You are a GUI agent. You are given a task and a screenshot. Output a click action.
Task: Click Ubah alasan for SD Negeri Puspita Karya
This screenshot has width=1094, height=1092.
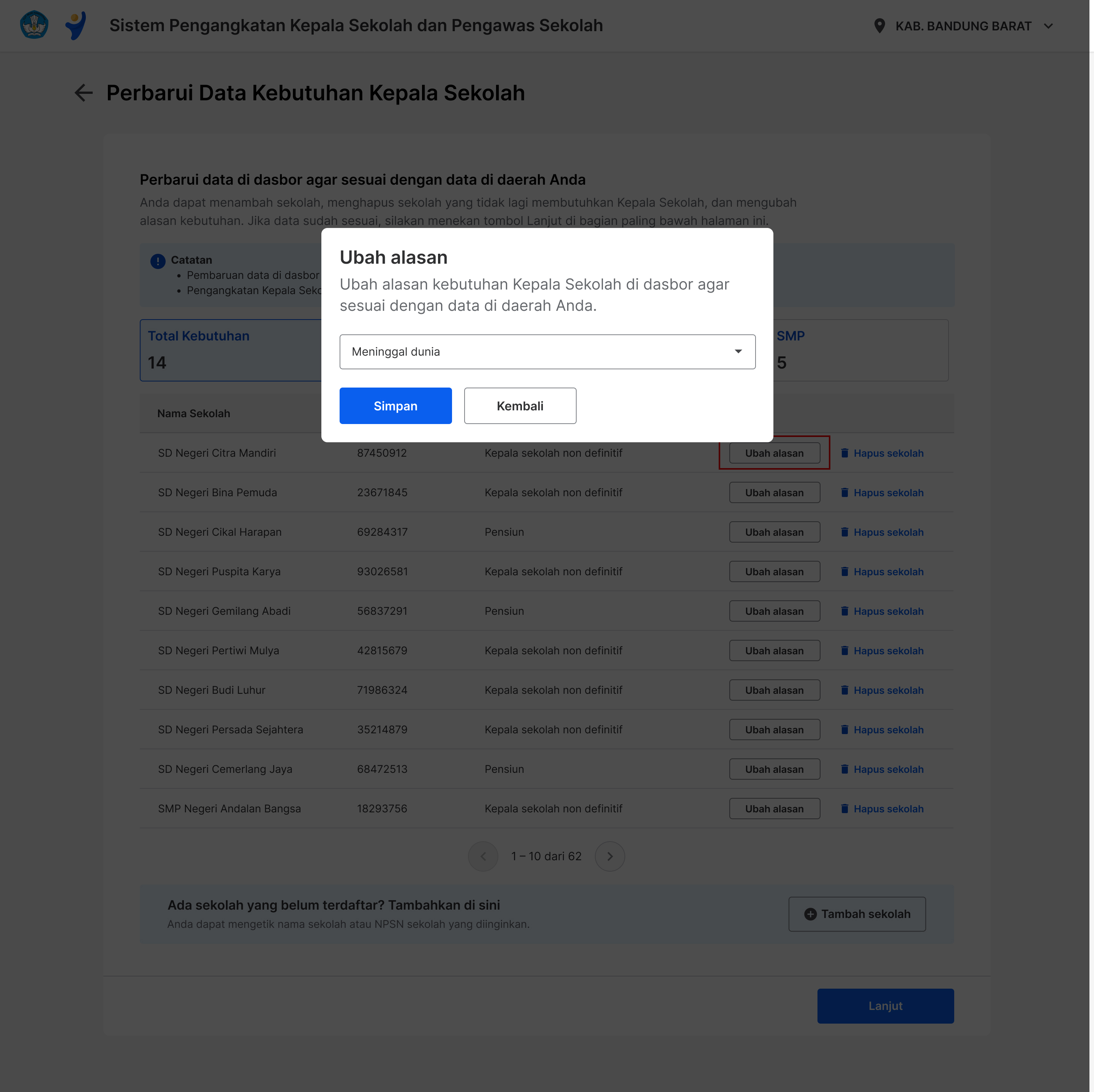tap(774, 572)
